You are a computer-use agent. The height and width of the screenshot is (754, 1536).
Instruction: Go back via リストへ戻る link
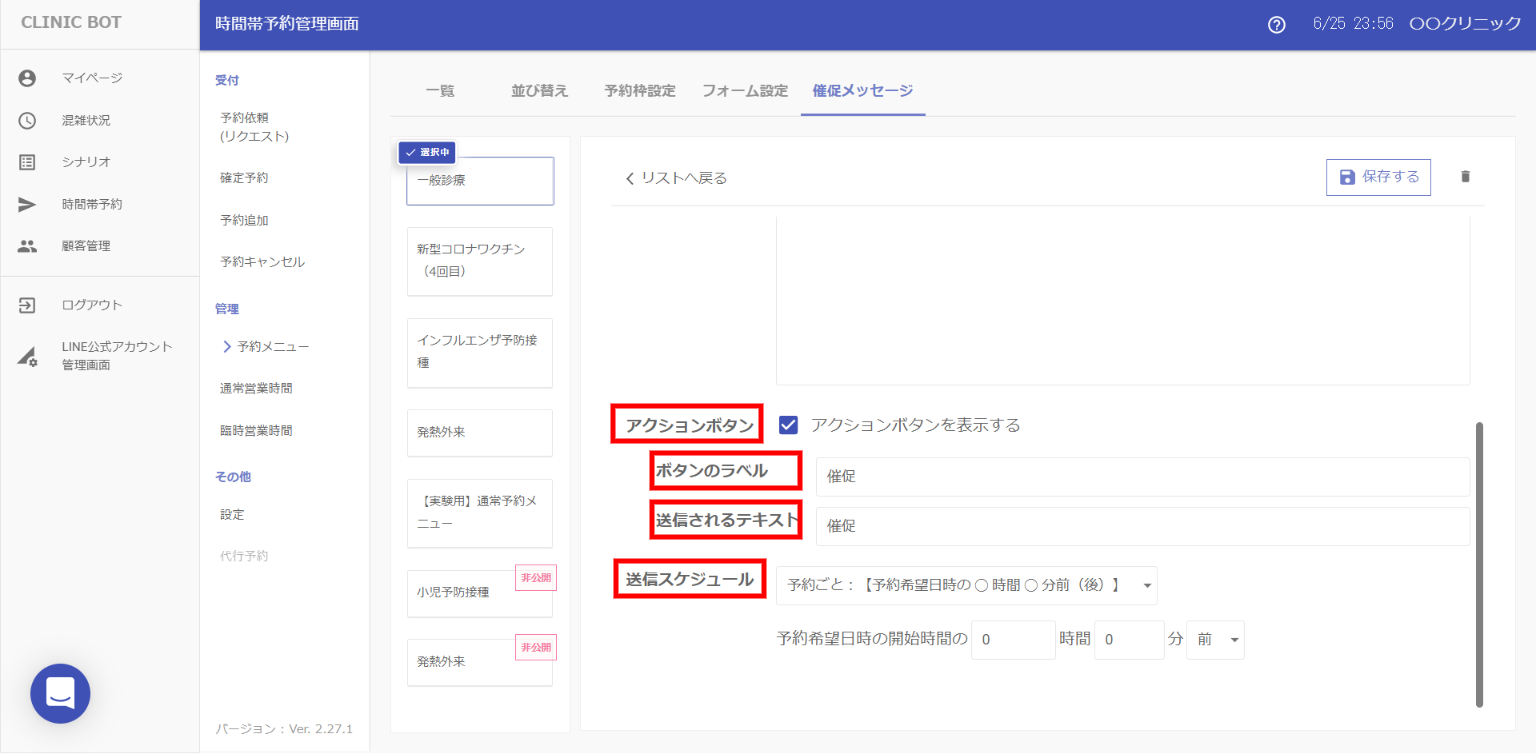pos(676,178)
